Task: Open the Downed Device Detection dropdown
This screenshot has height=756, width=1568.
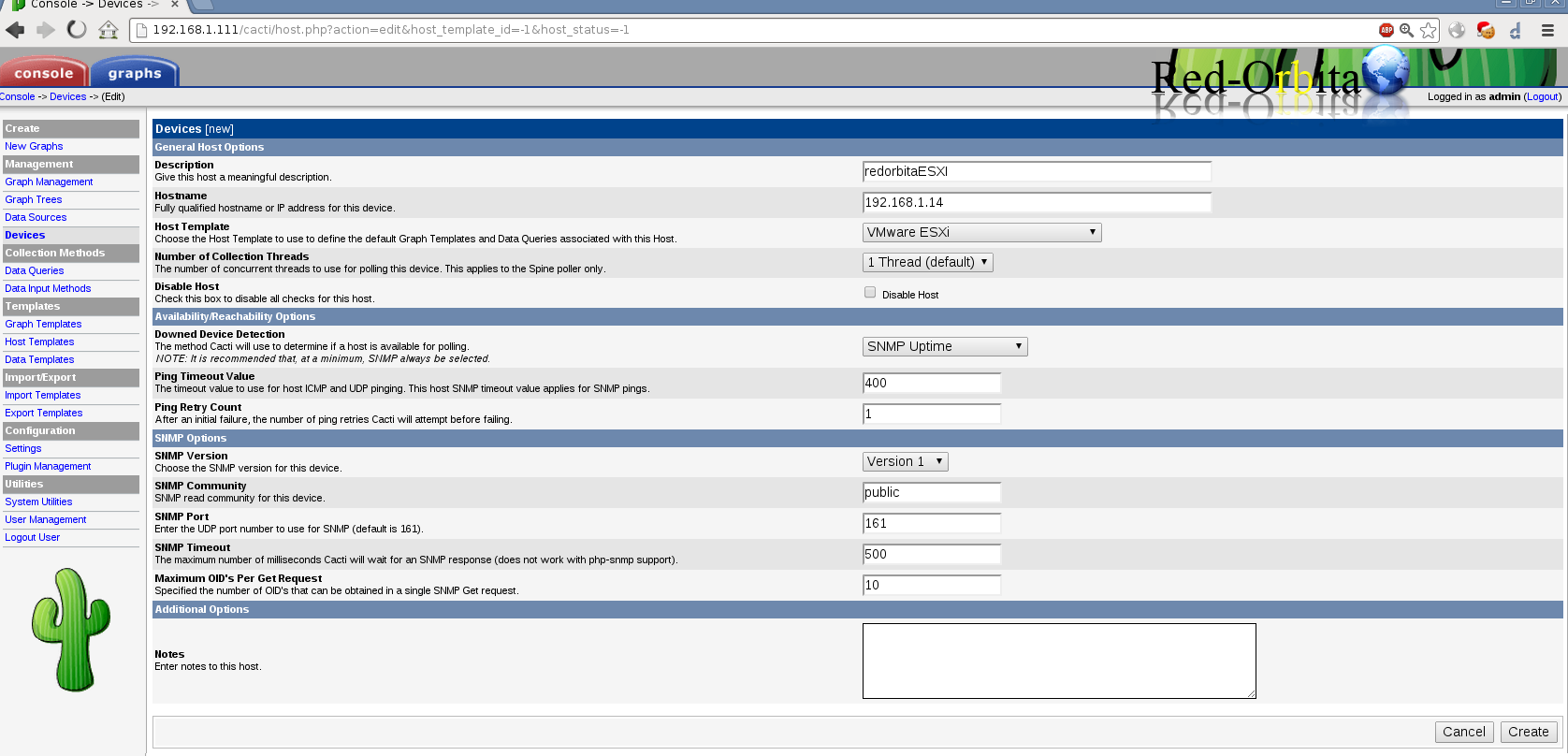Action: [x=944, y=347]
